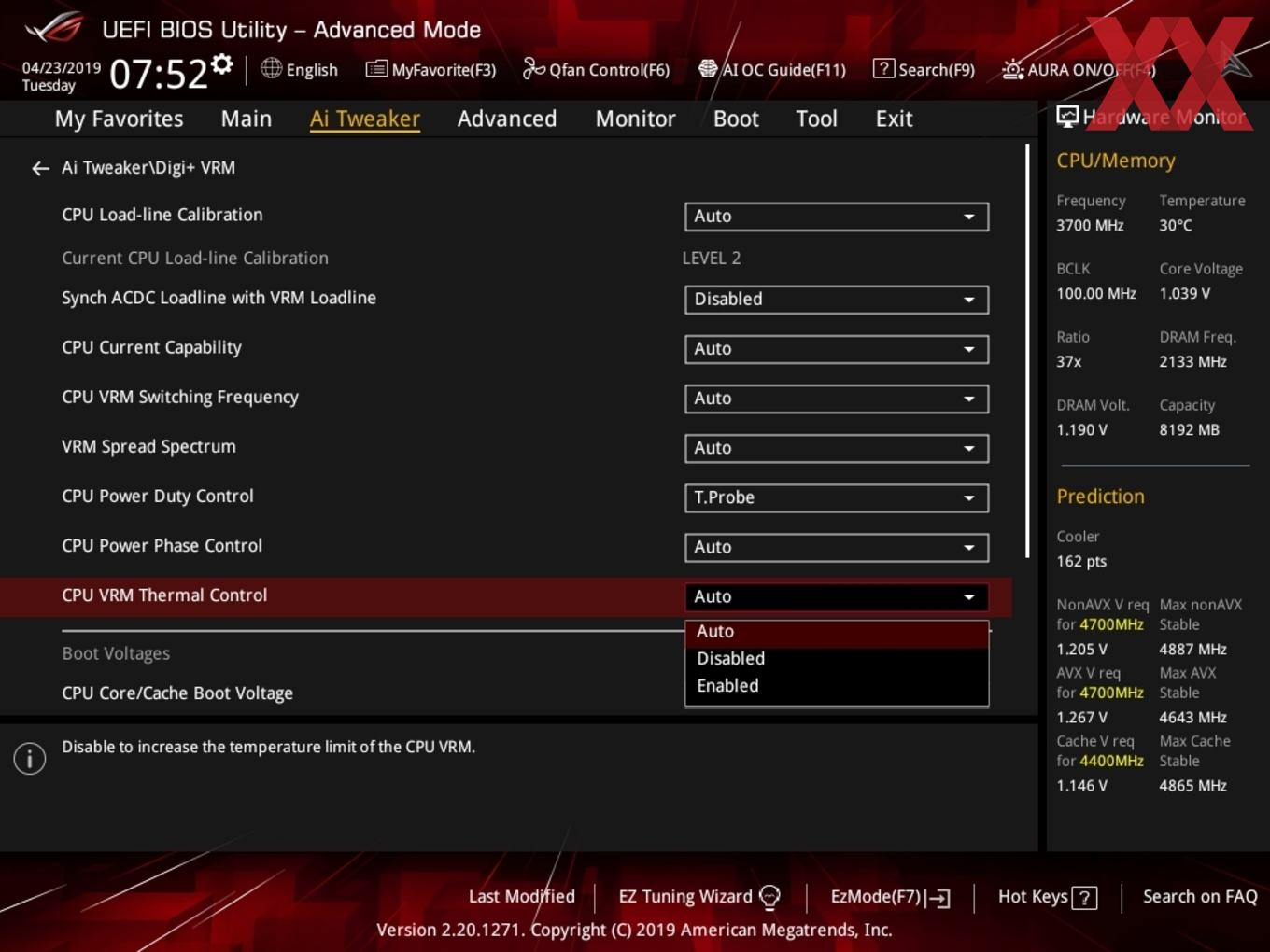Image resolution: width=1270 pixels, height=952 pixels.
Task: Click the 4887 MHz Max nonAVX value
Action: 1192,650
